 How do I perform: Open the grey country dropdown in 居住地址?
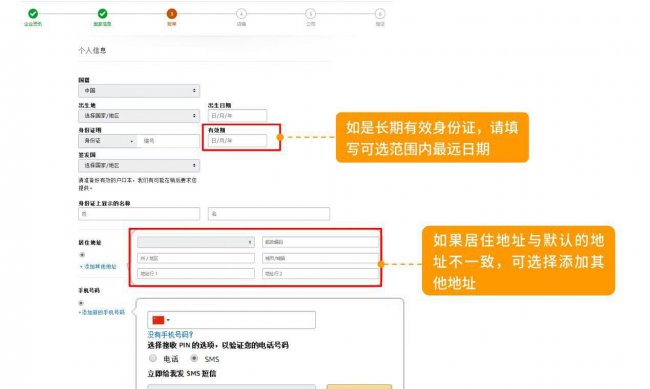coord(196,242)
